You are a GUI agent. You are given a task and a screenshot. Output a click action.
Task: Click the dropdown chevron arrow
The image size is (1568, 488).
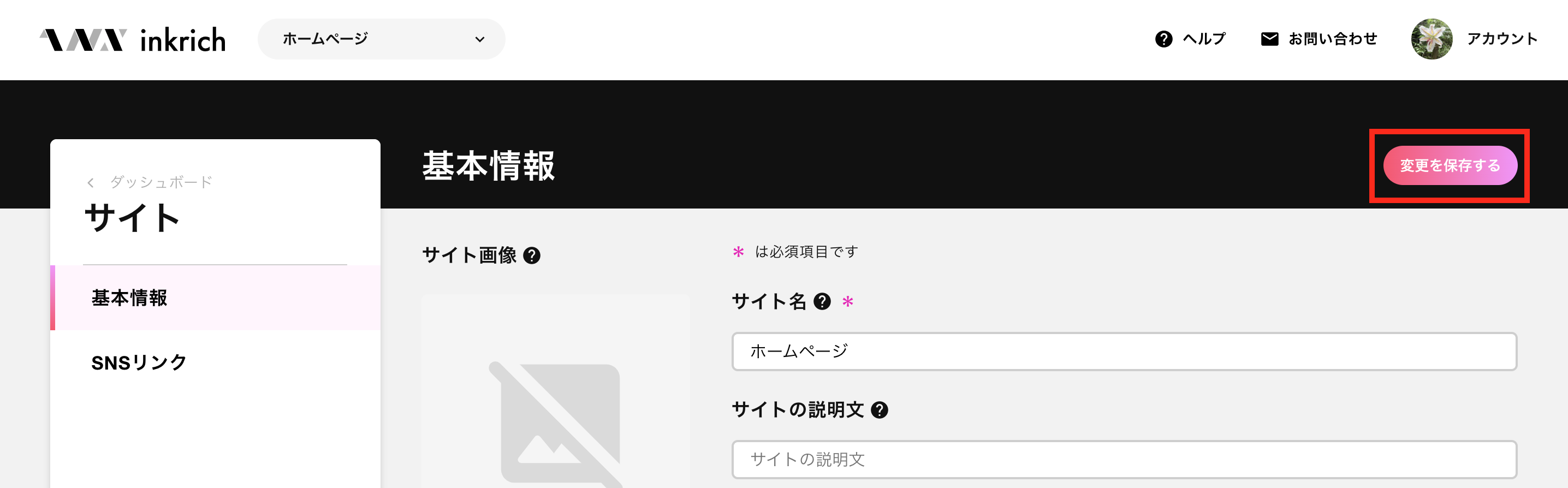(480, 39)
